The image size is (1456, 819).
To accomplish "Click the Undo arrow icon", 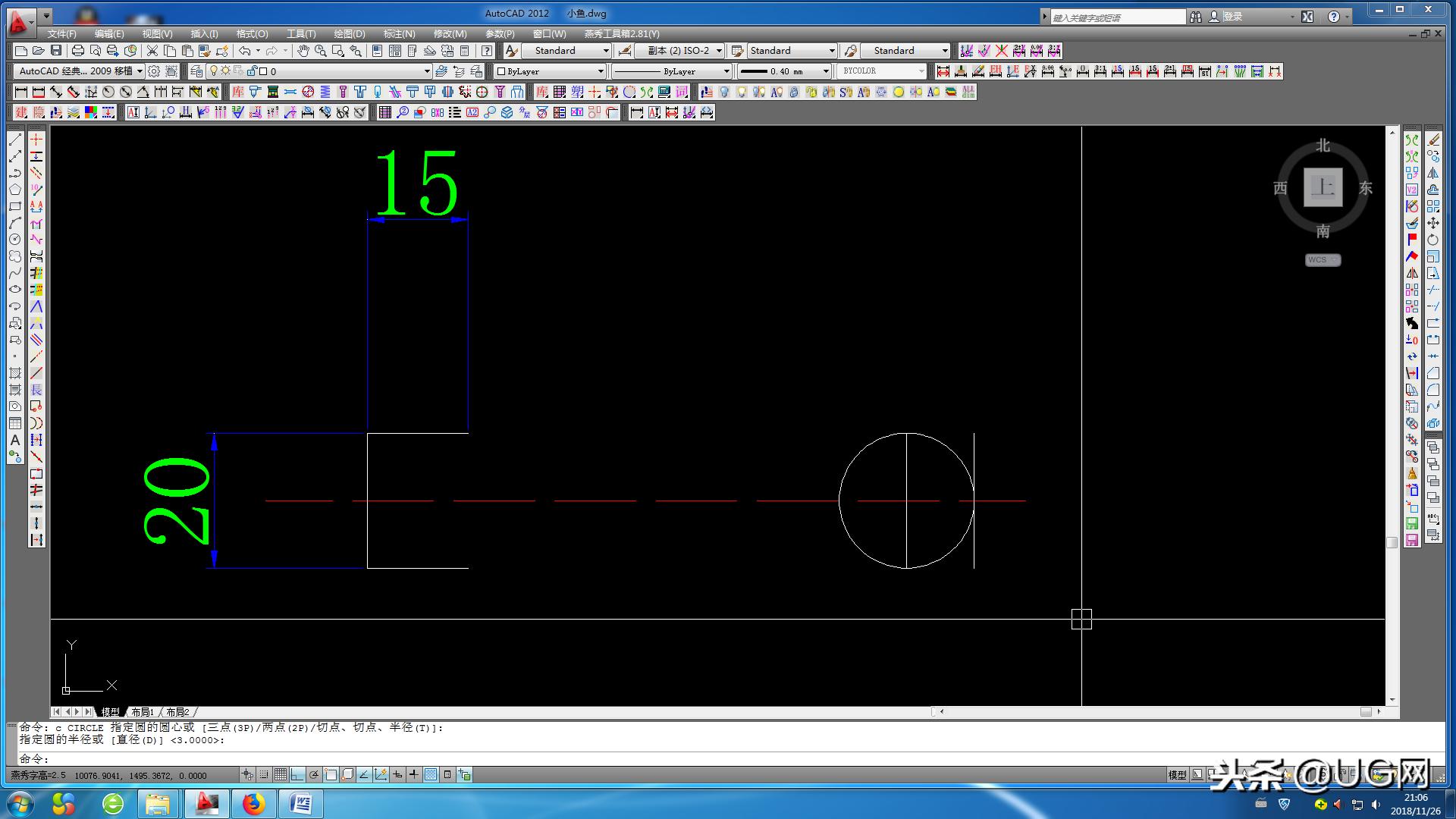I will pyautogui.click(x=244, y=51).
